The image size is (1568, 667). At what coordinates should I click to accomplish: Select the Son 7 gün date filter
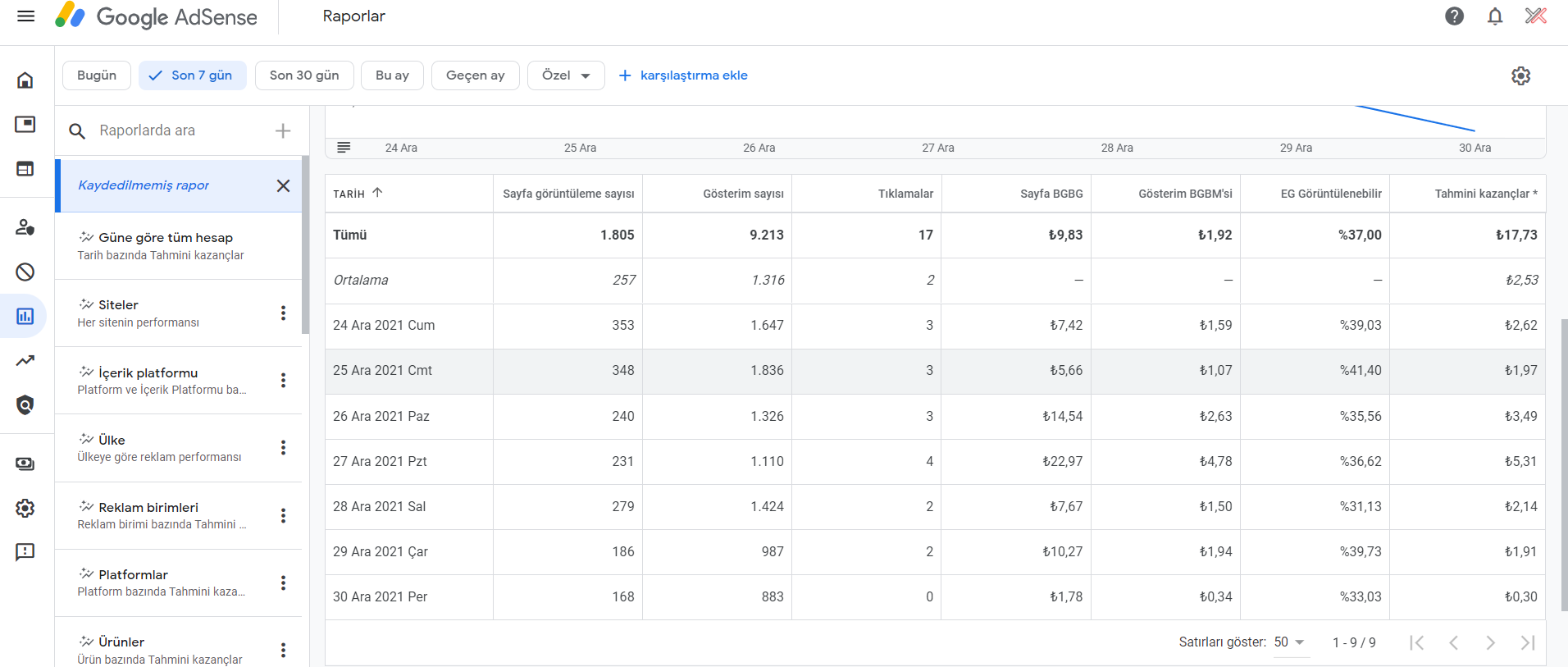point(193,75)
